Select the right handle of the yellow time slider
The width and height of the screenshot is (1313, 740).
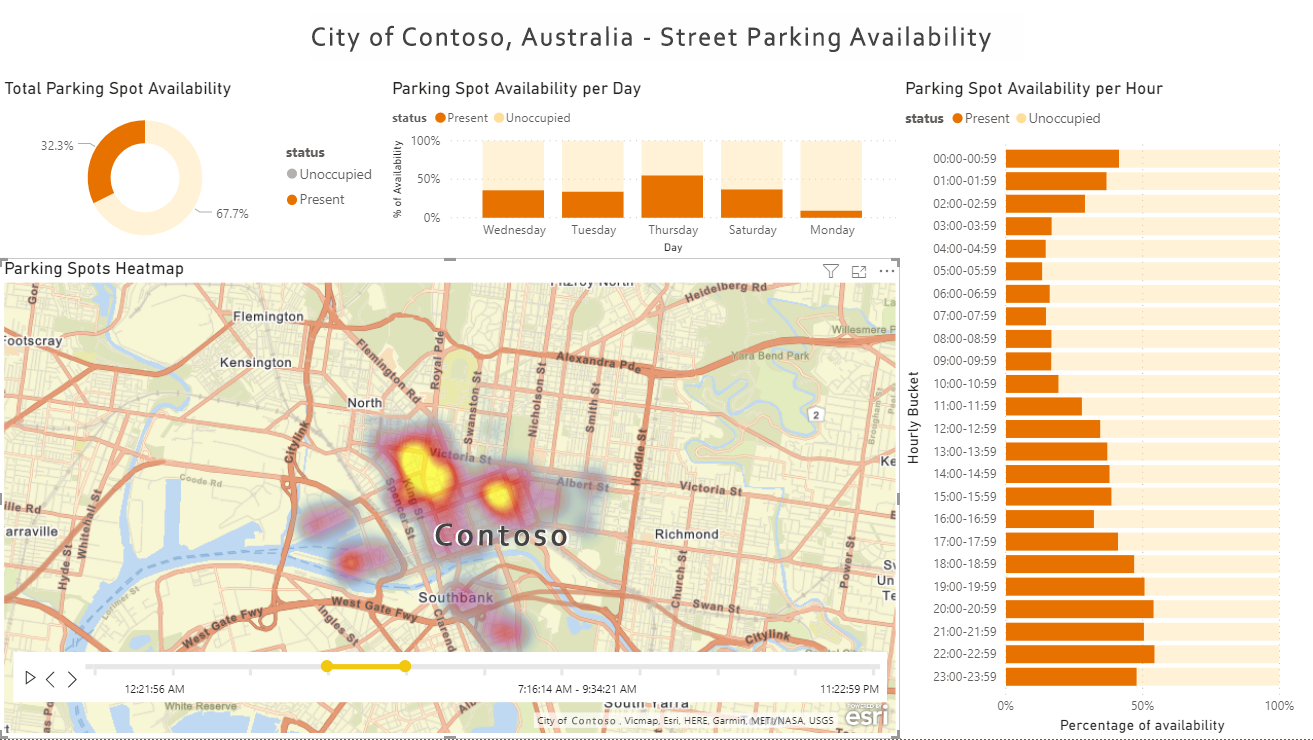pos(404,665)
